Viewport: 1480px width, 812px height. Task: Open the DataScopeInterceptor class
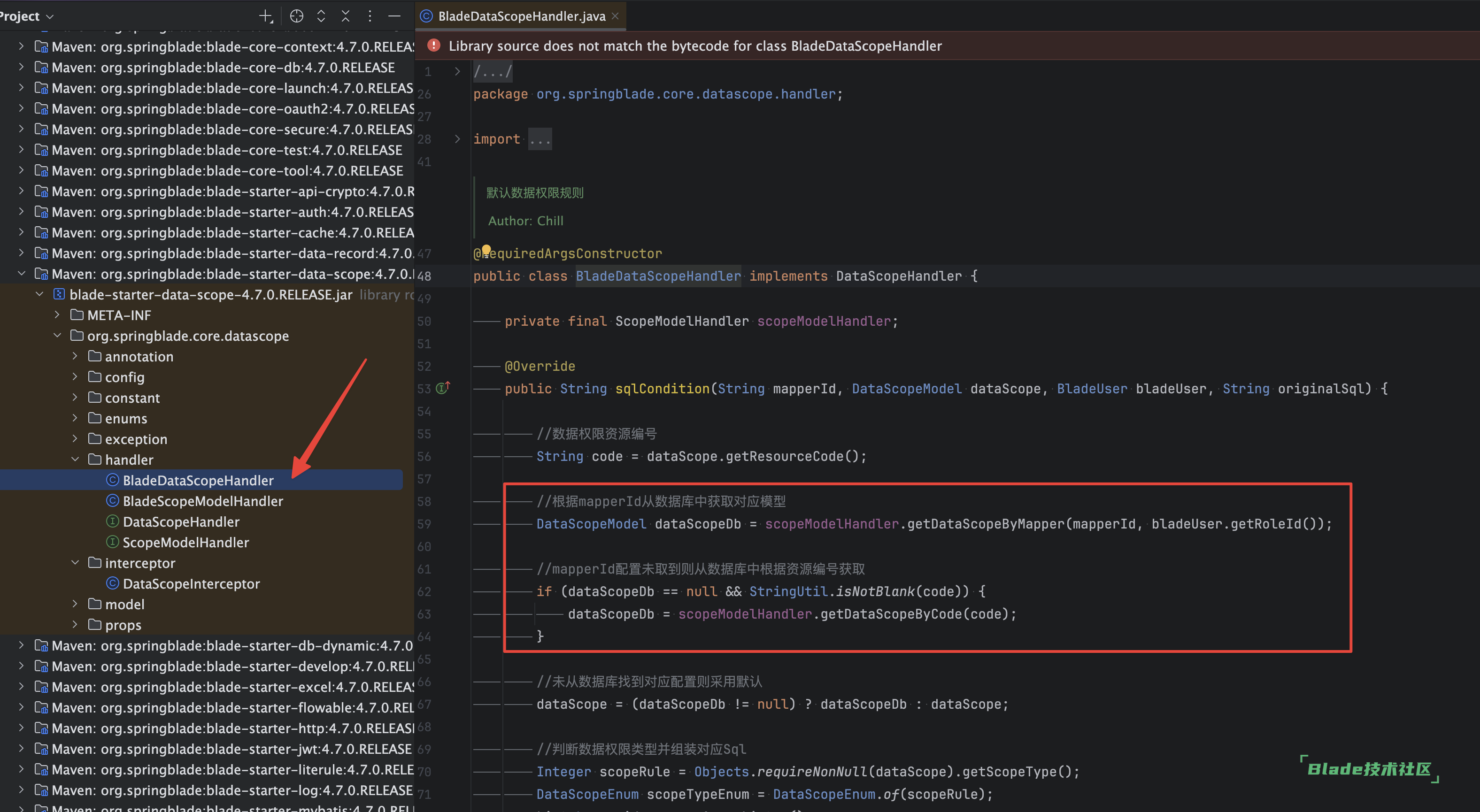[x=191, y=583]
